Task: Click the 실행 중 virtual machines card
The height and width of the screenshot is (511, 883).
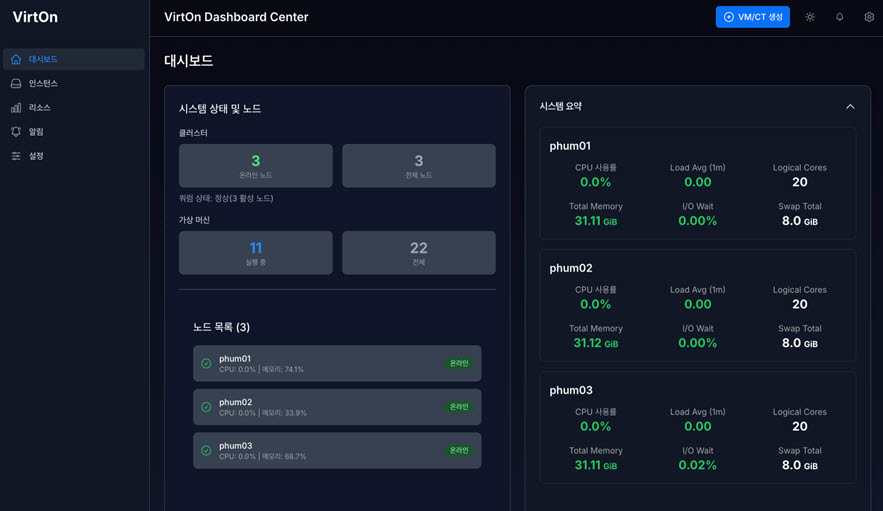Action: click(255, 253)
